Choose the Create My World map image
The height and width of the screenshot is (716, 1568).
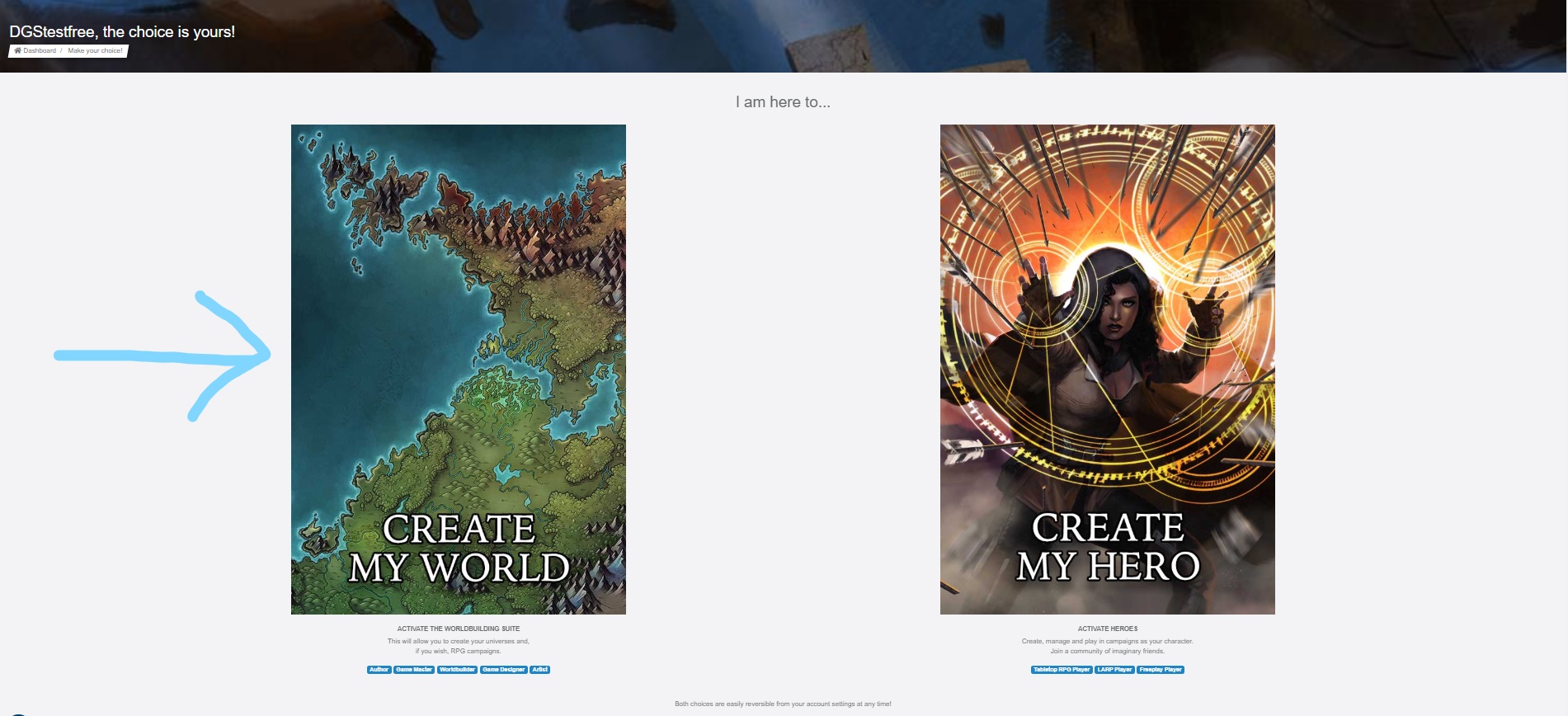point(458,330)
